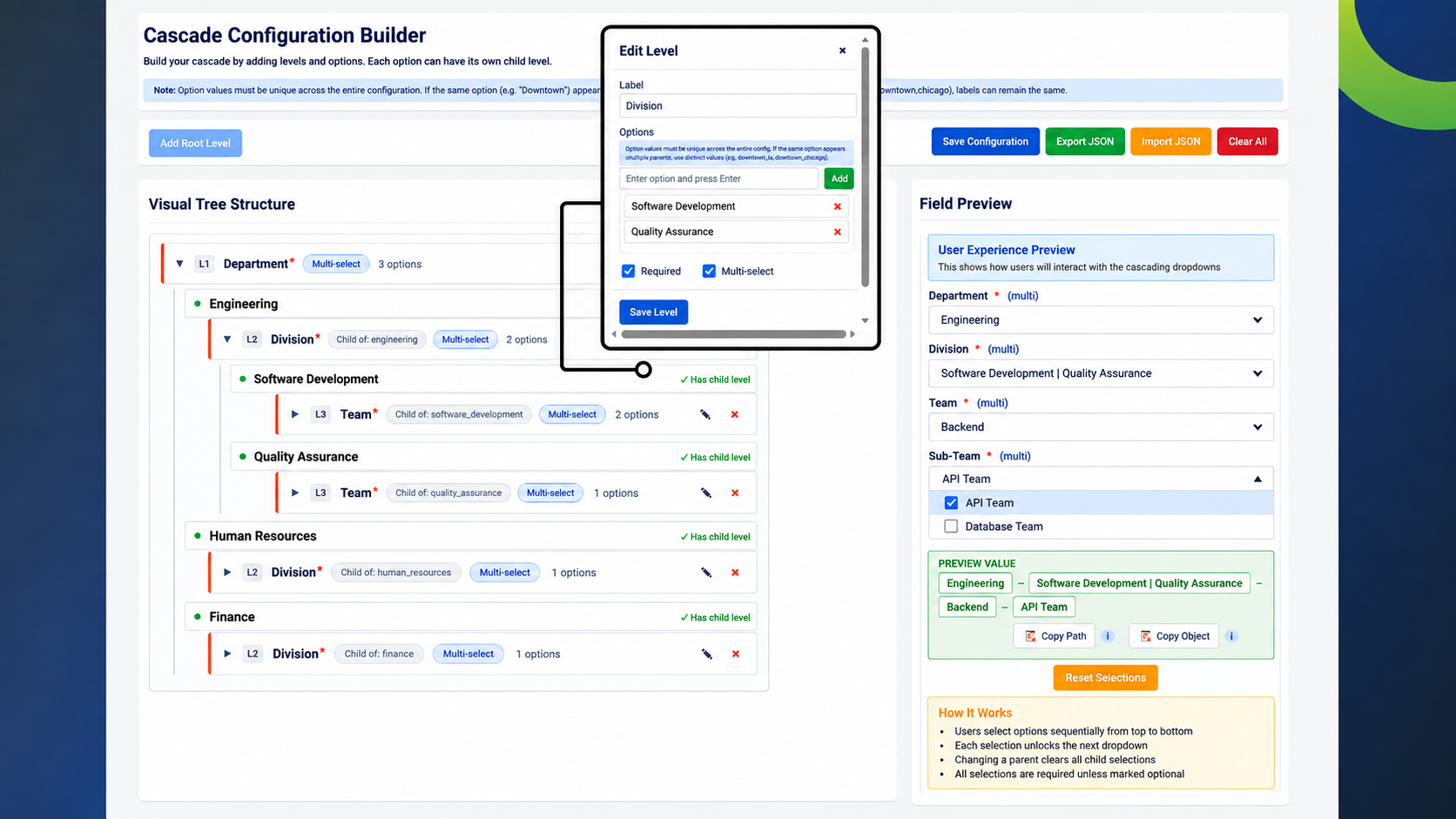Edit the finance Division level

pos(706,654)
